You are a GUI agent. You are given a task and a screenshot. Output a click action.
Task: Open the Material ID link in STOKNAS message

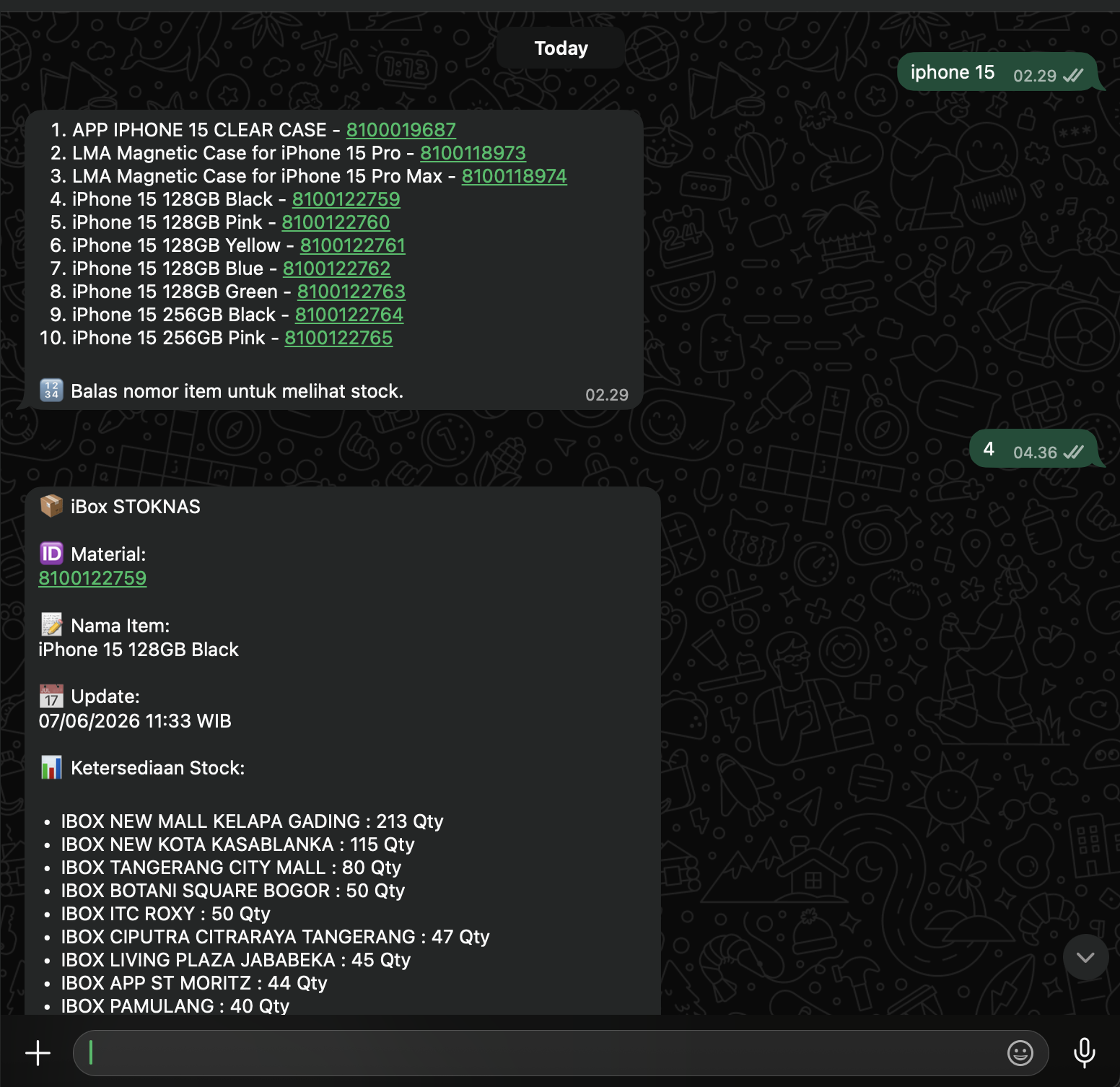click(92, 578)
